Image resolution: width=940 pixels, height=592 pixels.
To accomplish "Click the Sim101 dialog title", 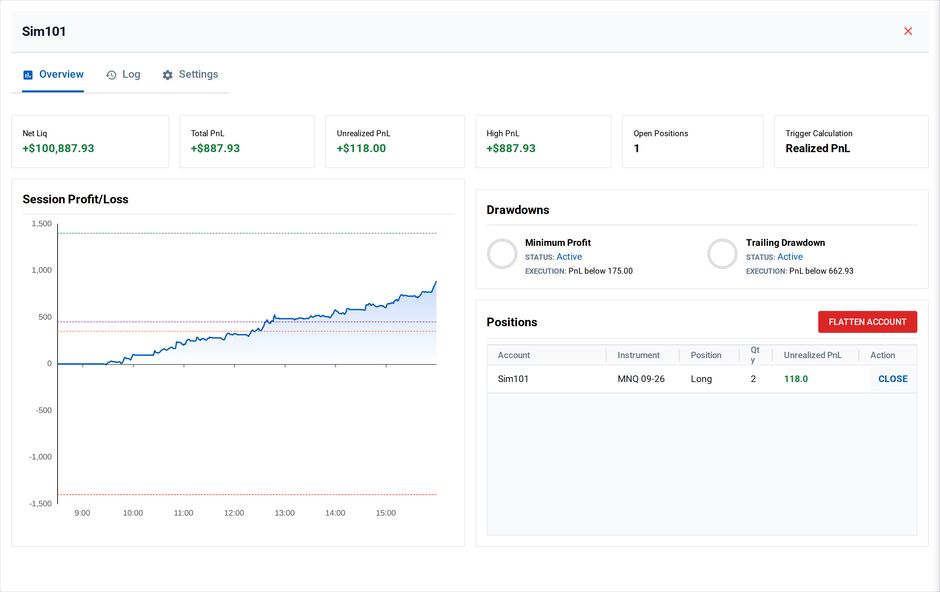I will point(44,31).
